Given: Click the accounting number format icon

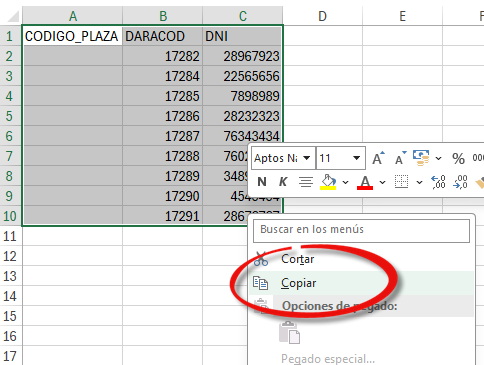Looking at the screenshot, I should coord(421,158).
